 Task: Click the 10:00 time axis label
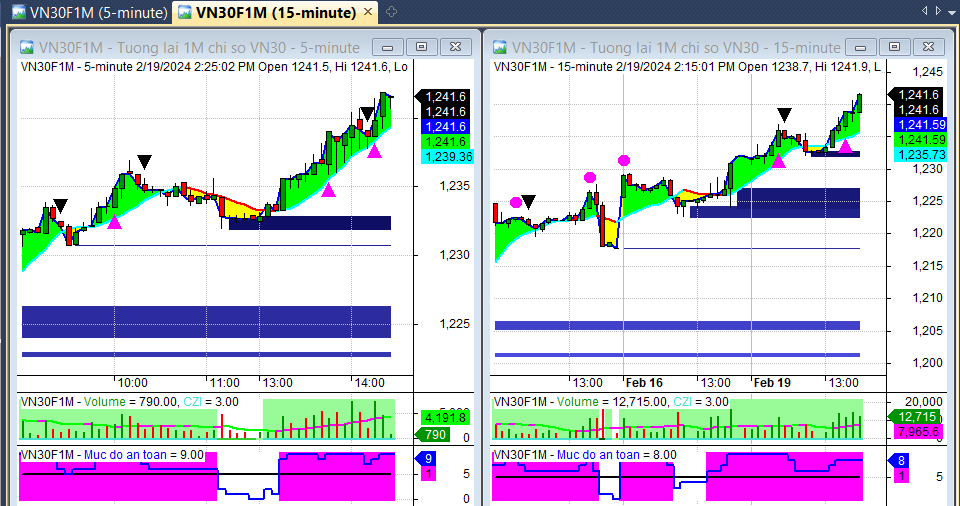pyautogui.click(x=132, y=383)
